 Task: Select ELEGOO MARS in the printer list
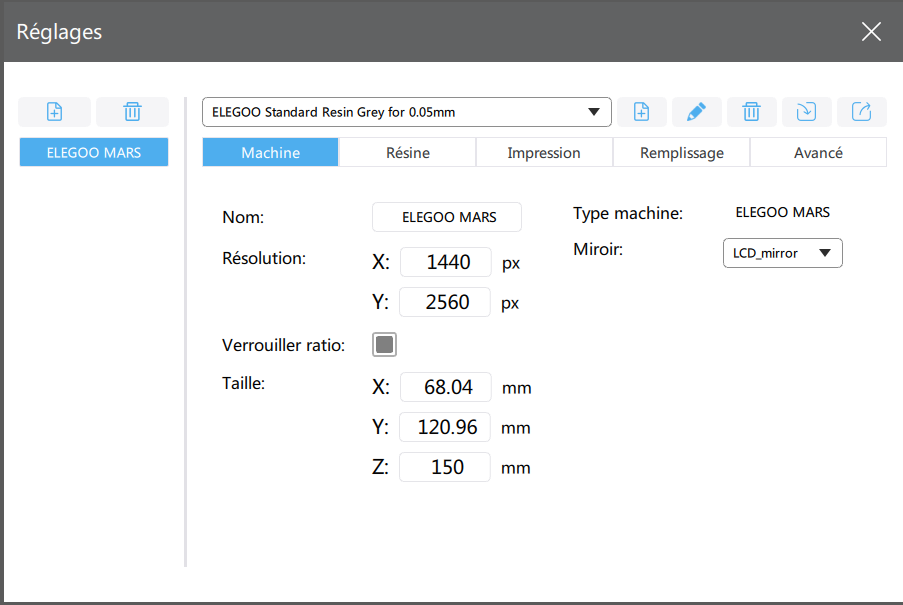(94, 153)
